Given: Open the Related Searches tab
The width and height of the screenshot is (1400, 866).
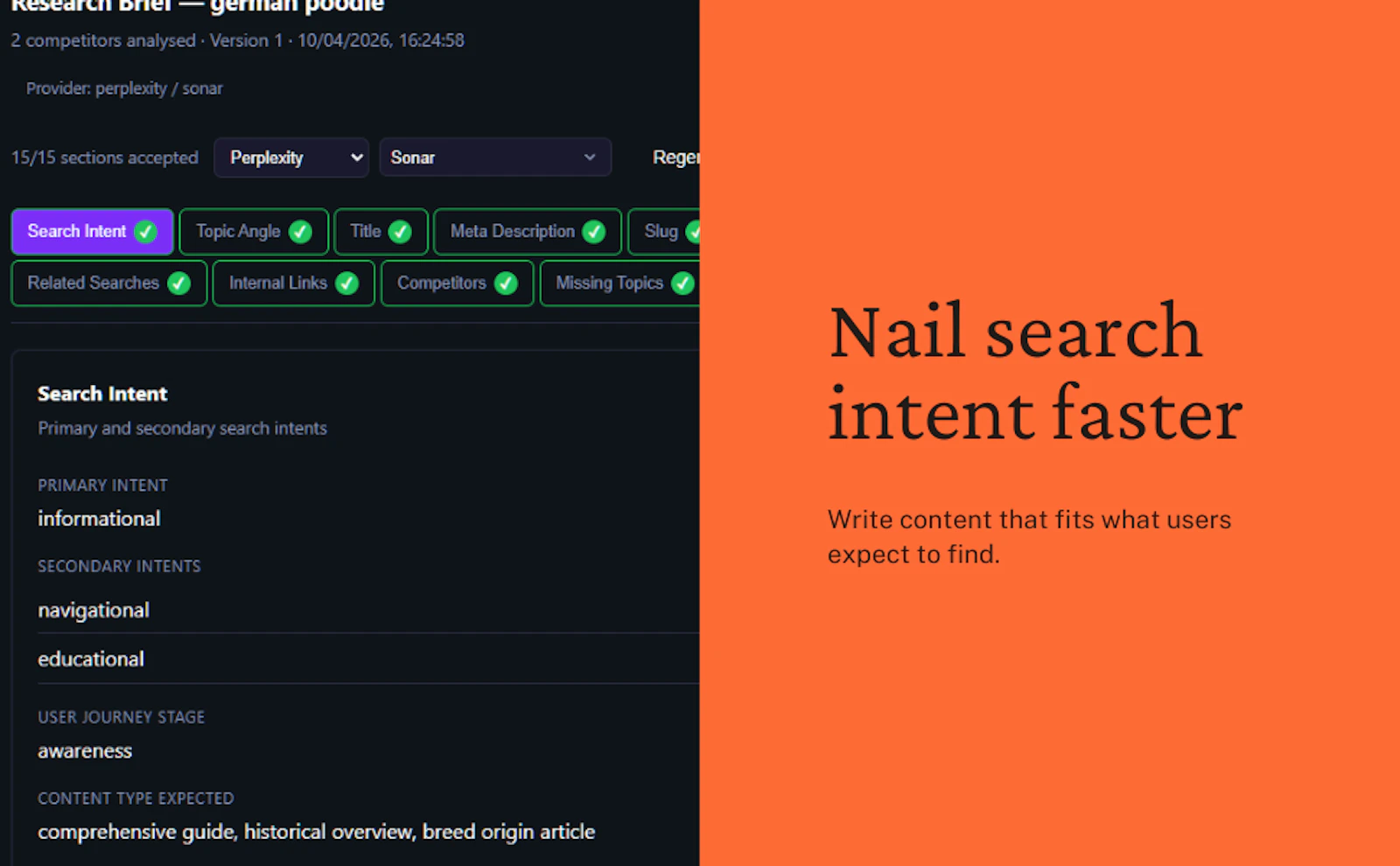Looking at the screenshot, I should pos(109,283).
